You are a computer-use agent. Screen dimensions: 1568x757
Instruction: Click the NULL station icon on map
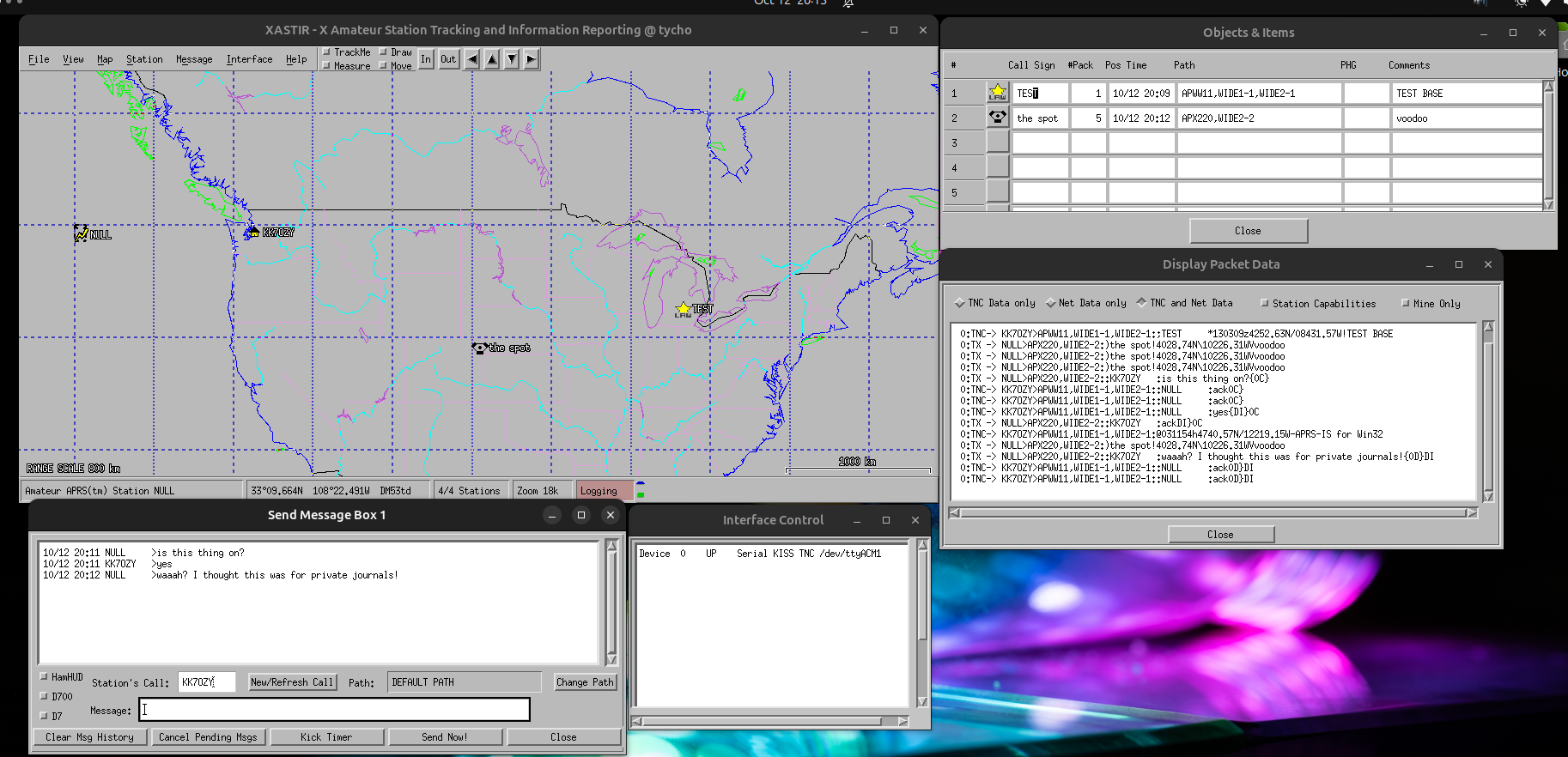(x=81, y=233)
